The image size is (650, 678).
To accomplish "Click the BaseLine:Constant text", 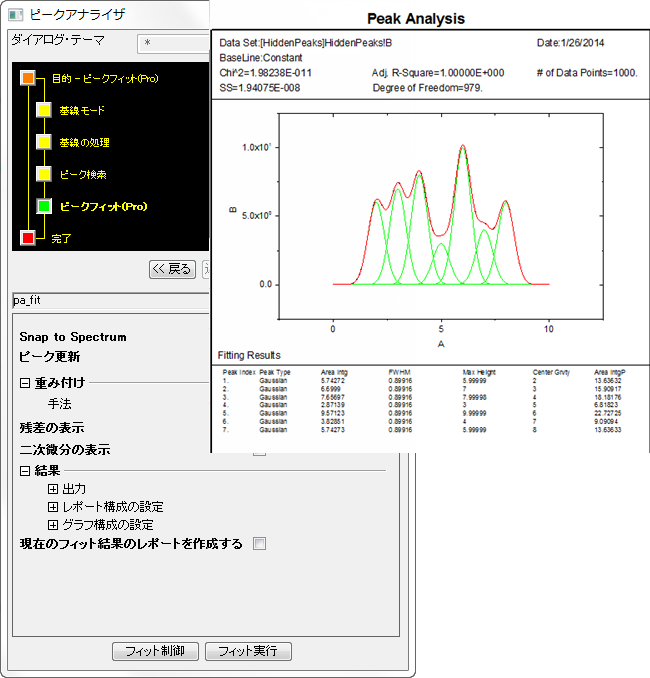I will (261, 58).
